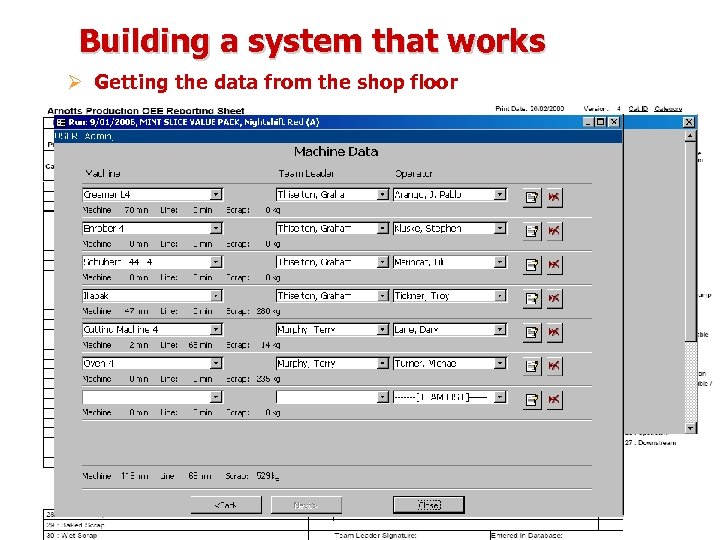Delete the Oven 4 machine row
720x540 pixels.
click(x=554, y=366)
